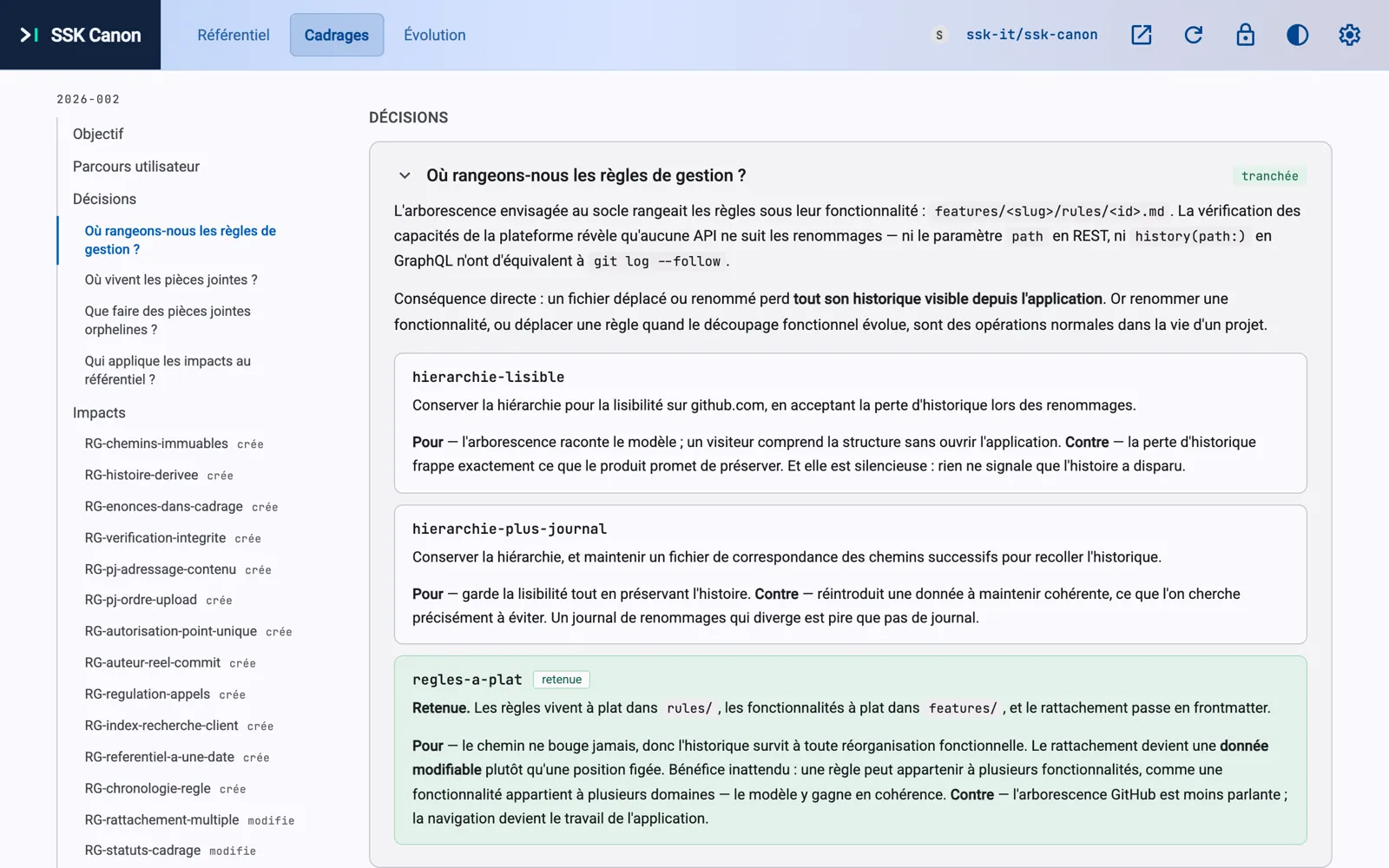Select Où vivent les pièces jointes
The image size is (1389, 868).
171,279
